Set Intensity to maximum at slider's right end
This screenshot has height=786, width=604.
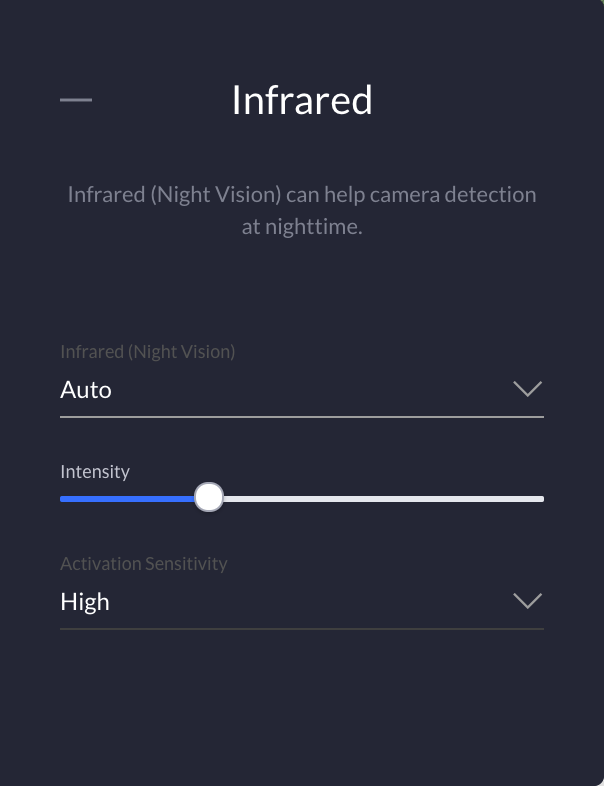click(542, 498)
